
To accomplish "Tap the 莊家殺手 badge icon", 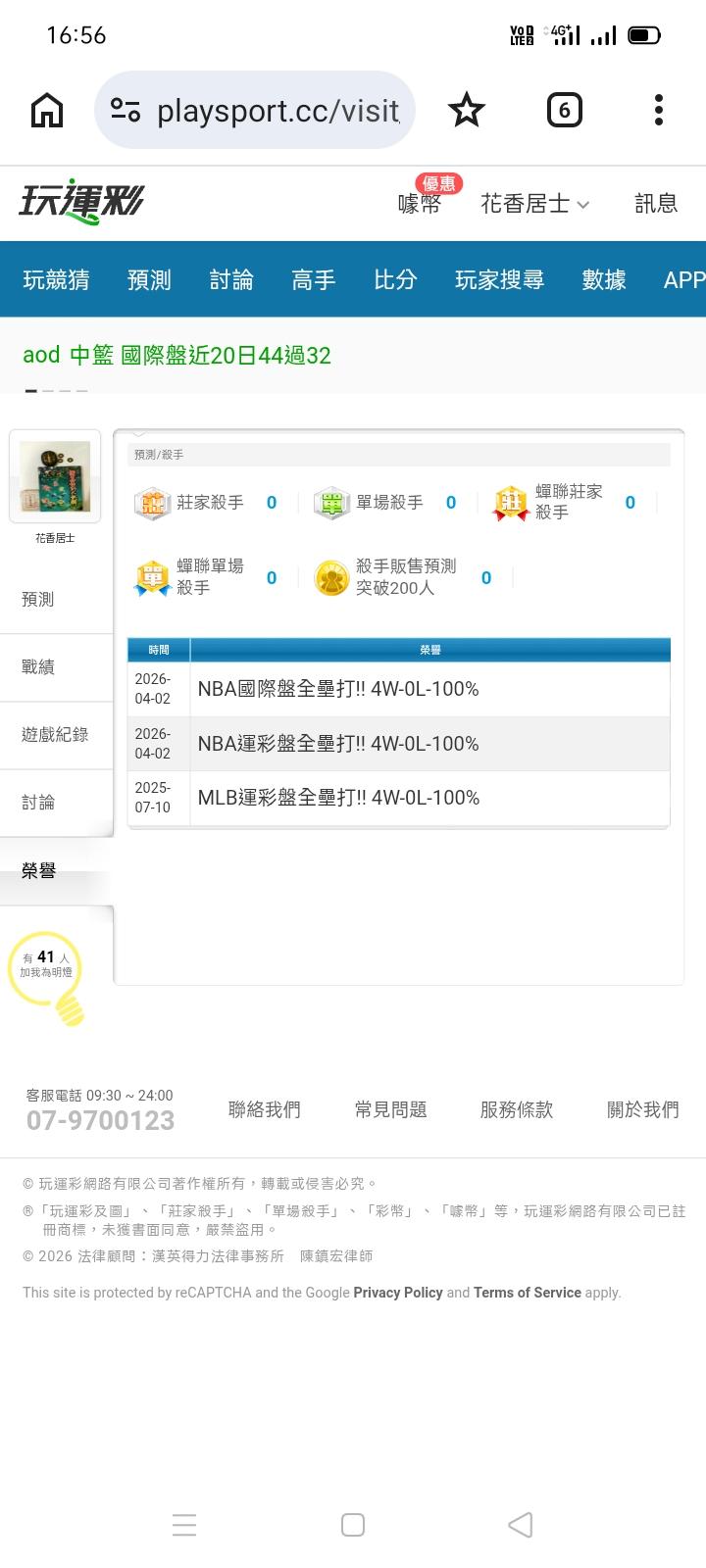I will click(x=152, y=504).
